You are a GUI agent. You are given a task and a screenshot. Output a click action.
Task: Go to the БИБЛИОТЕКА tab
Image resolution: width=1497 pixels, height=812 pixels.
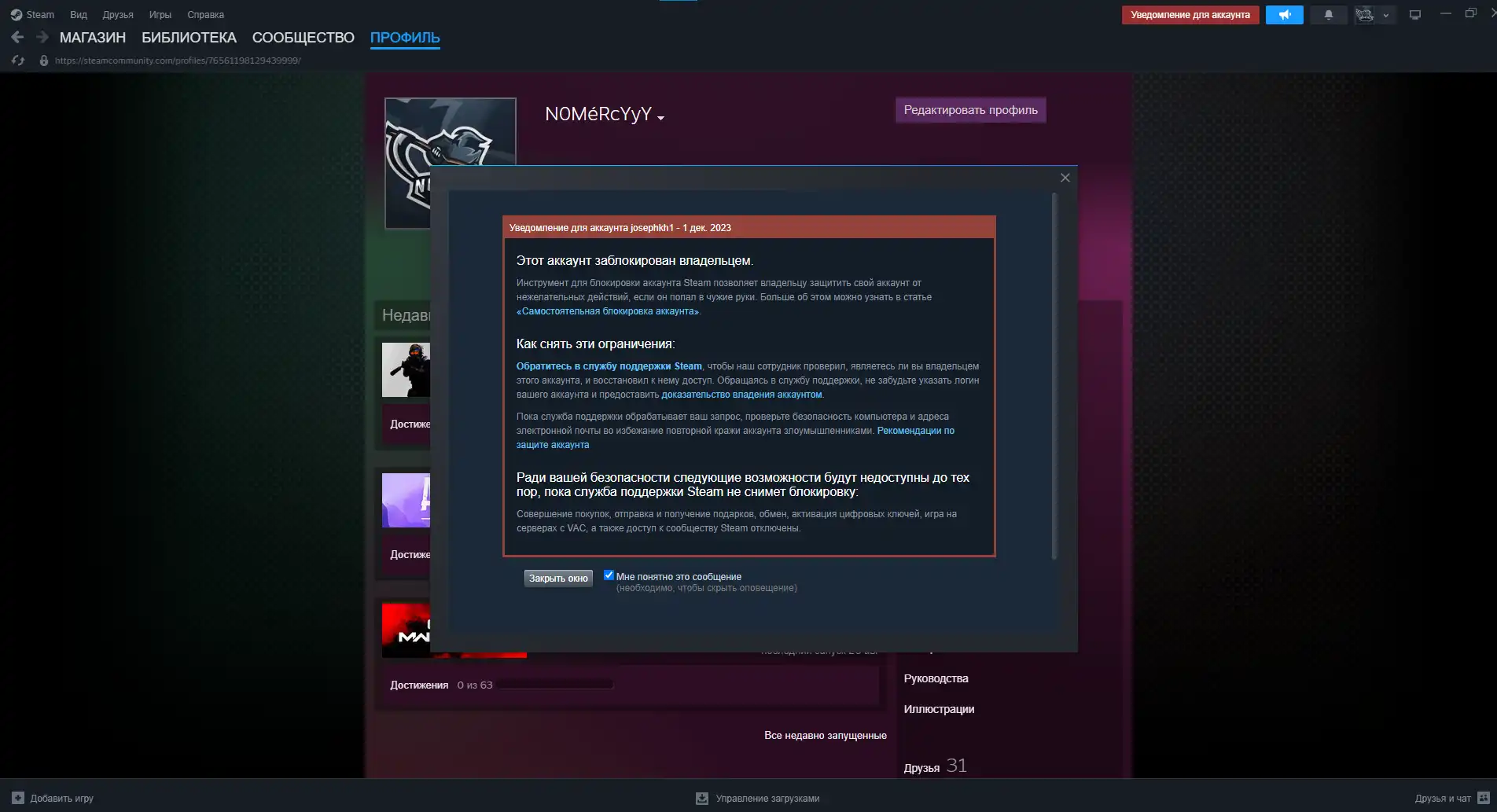click(x=189, y=38)
